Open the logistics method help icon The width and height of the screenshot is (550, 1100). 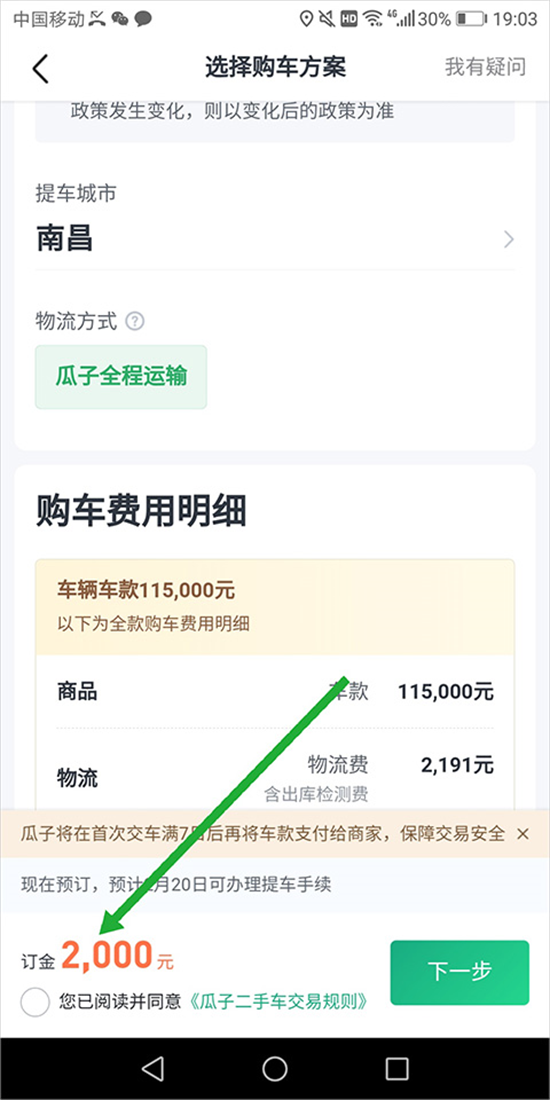tap(135, 321)
